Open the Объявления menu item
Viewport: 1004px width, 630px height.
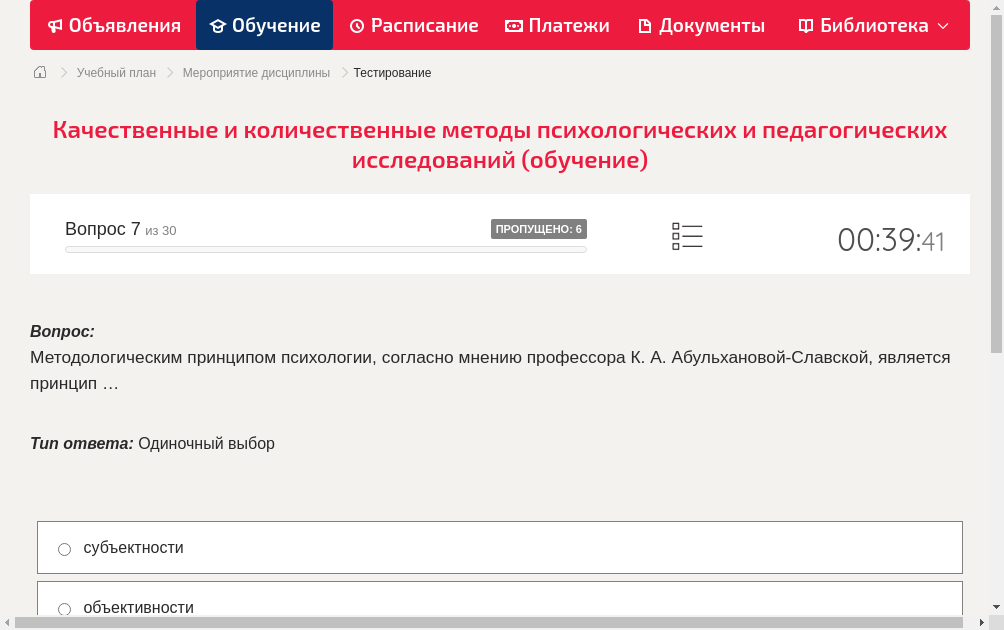pyautogui.click(x=113, y=25)
